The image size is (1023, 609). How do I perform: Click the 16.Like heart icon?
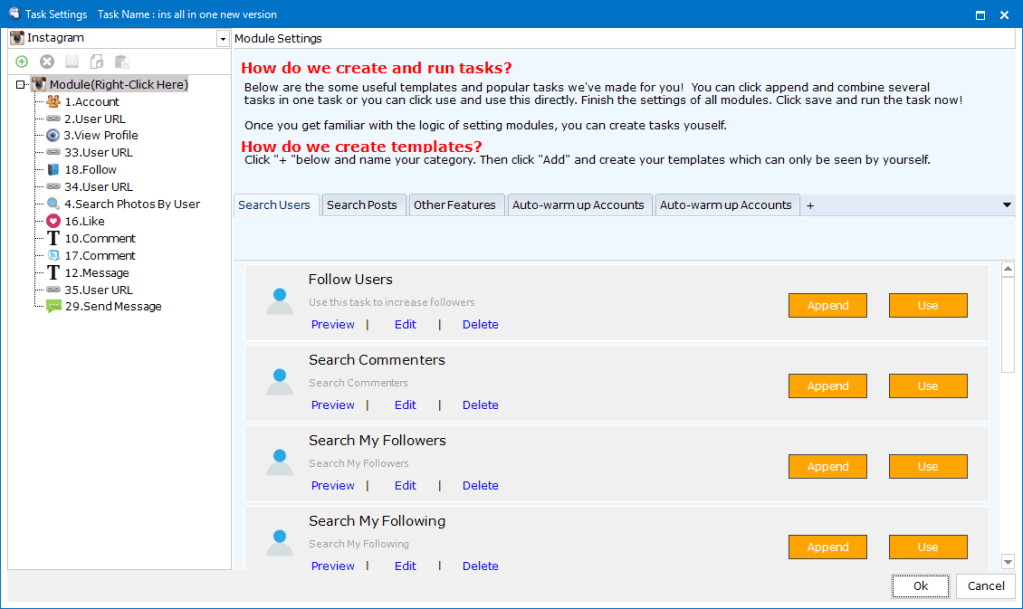(53, 221)
